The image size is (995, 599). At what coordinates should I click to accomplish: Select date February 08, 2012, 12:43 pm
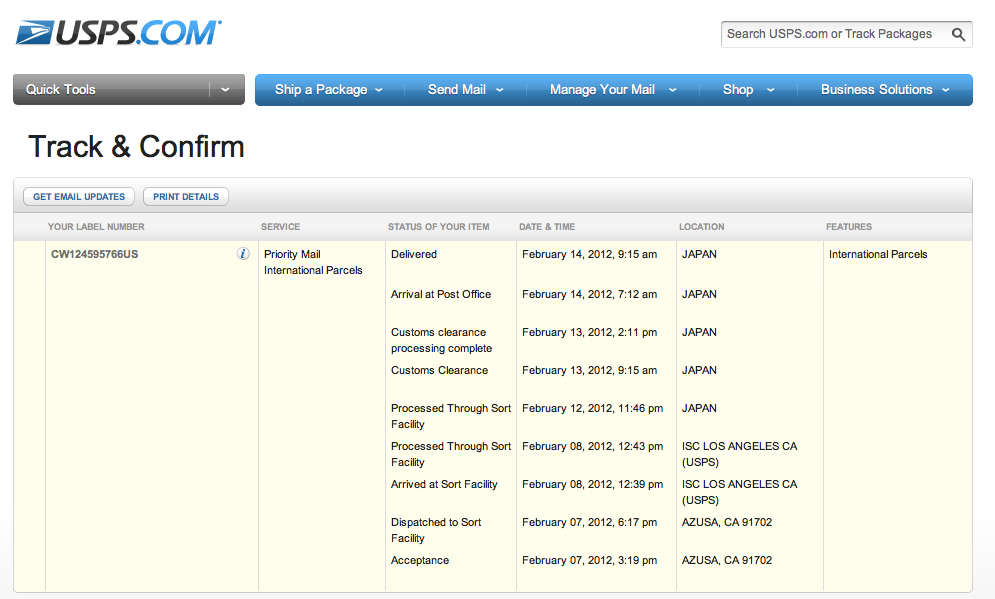[593, 447]
